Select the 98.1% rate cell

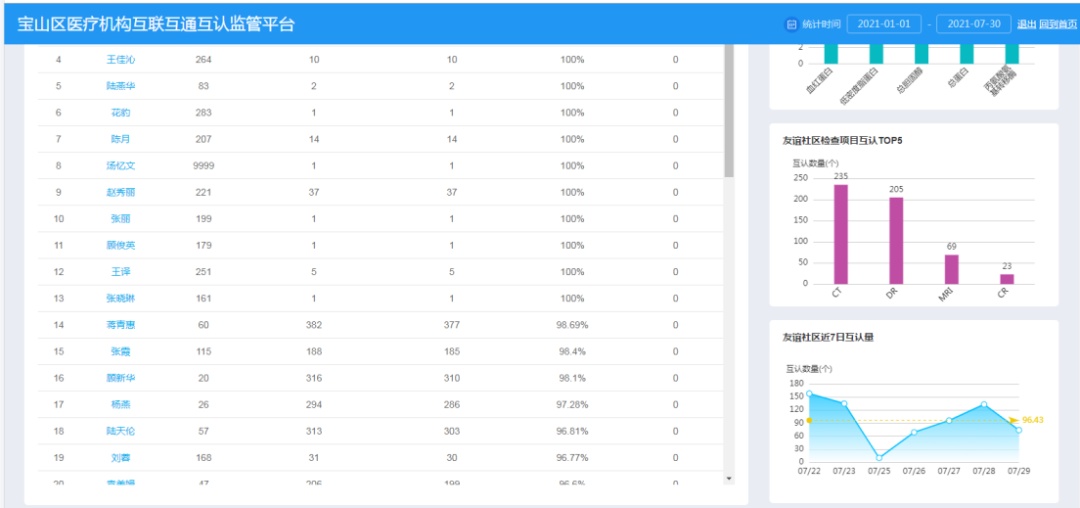(x=572, y=378)
